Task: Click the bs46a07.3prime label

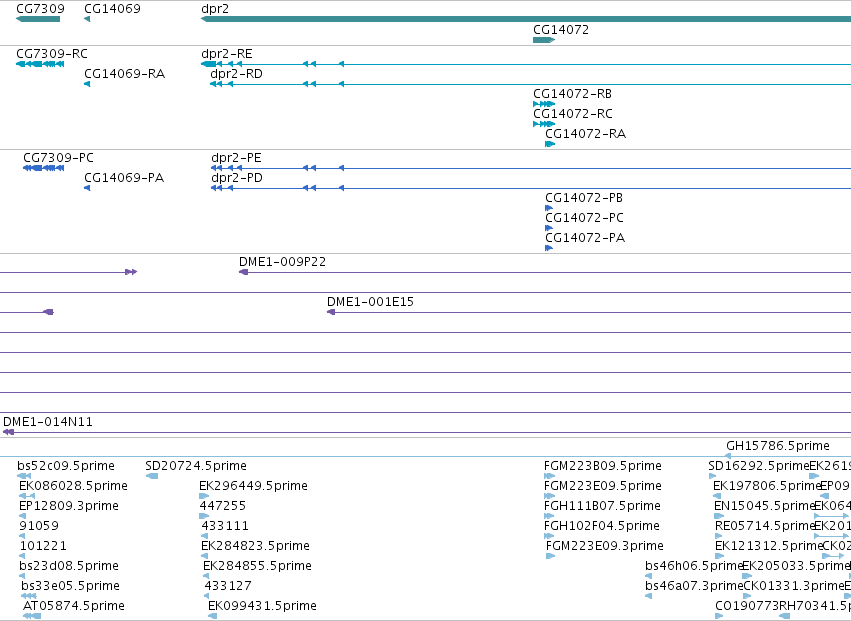Action: pos(694,587)
